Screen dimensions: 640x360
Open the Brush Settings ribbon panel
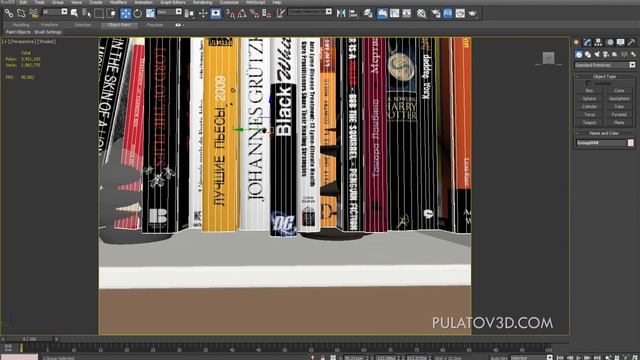[48, 32]
